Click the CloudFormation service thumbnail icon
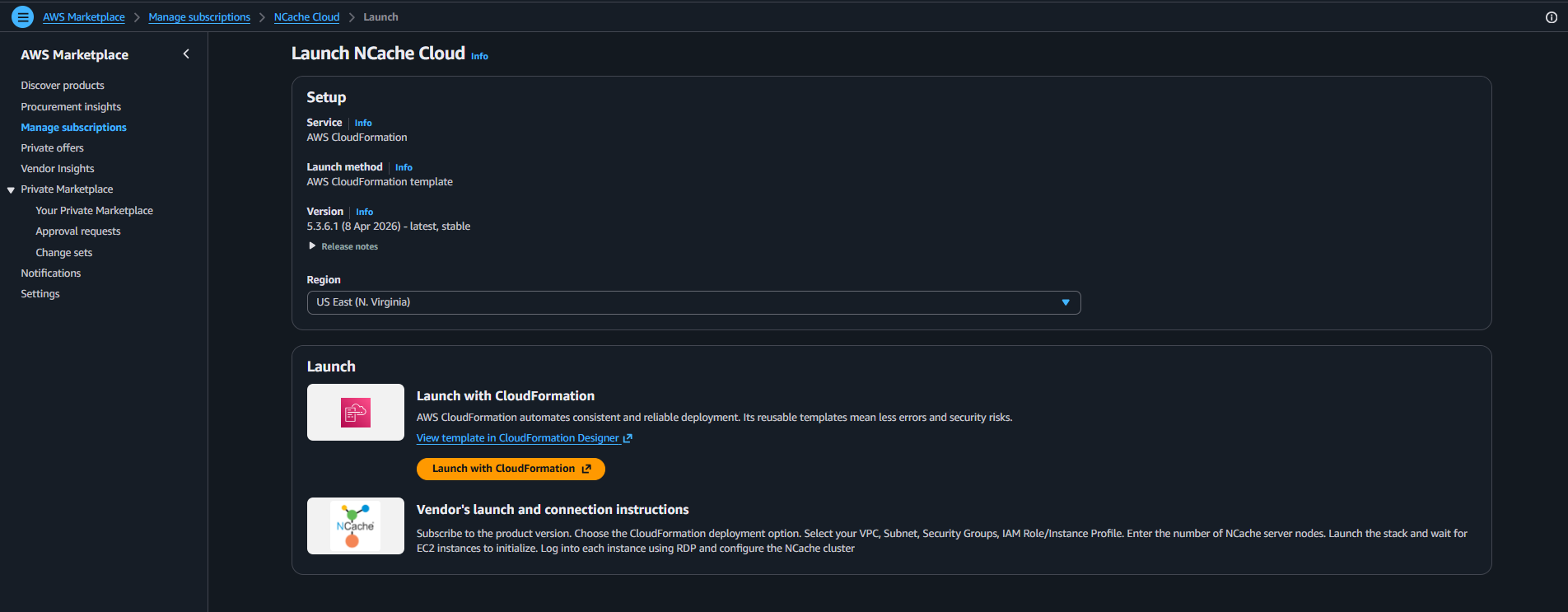1568x612 pixels. 356,412
